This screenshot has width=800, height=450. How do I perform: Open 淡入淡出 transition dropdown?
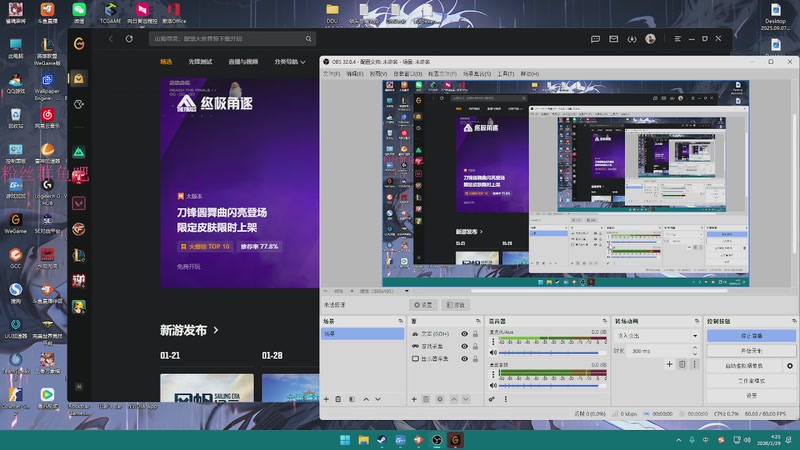click(x=658, y=336)
